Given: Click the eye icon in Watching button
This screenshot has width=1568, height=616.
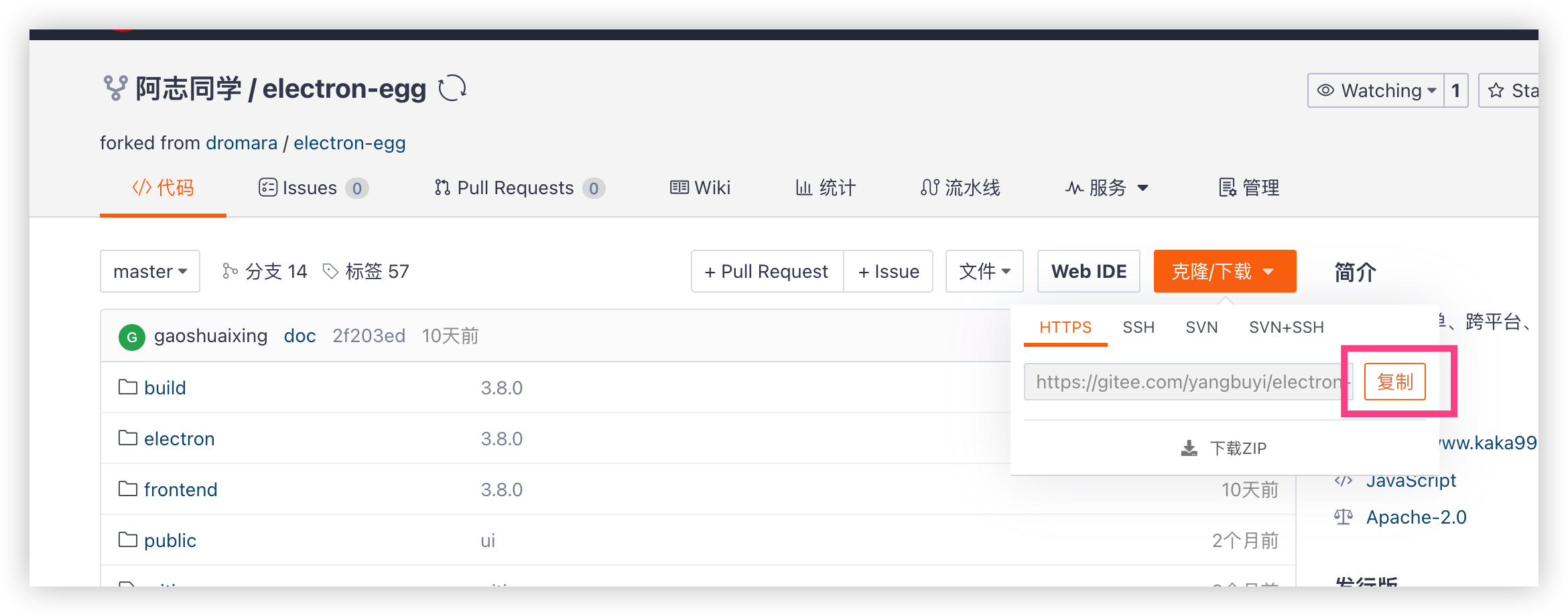Looking at the screenshot, I should 1325,90.
